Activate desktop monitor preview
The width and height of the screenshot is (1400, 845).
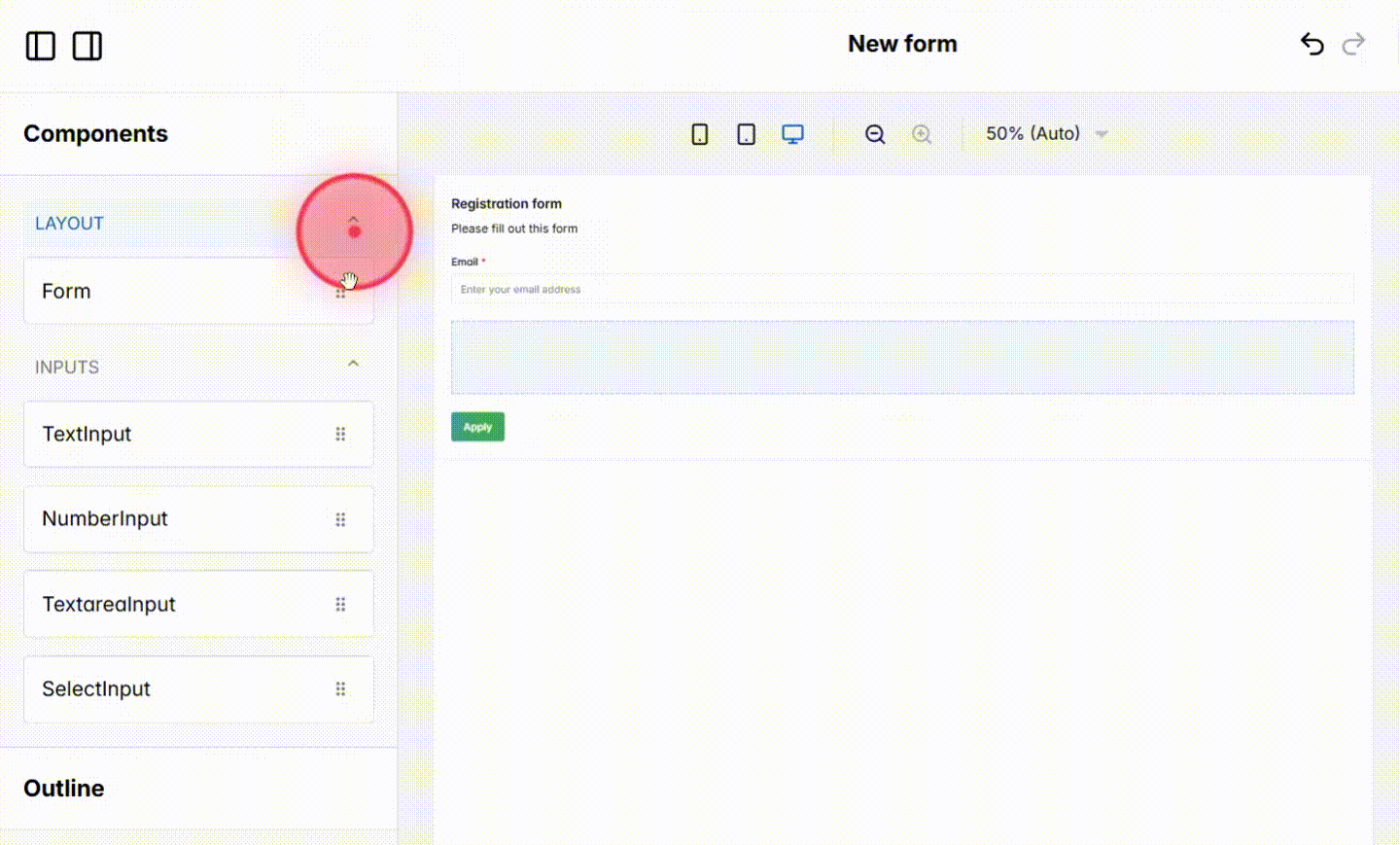[792, 133]
